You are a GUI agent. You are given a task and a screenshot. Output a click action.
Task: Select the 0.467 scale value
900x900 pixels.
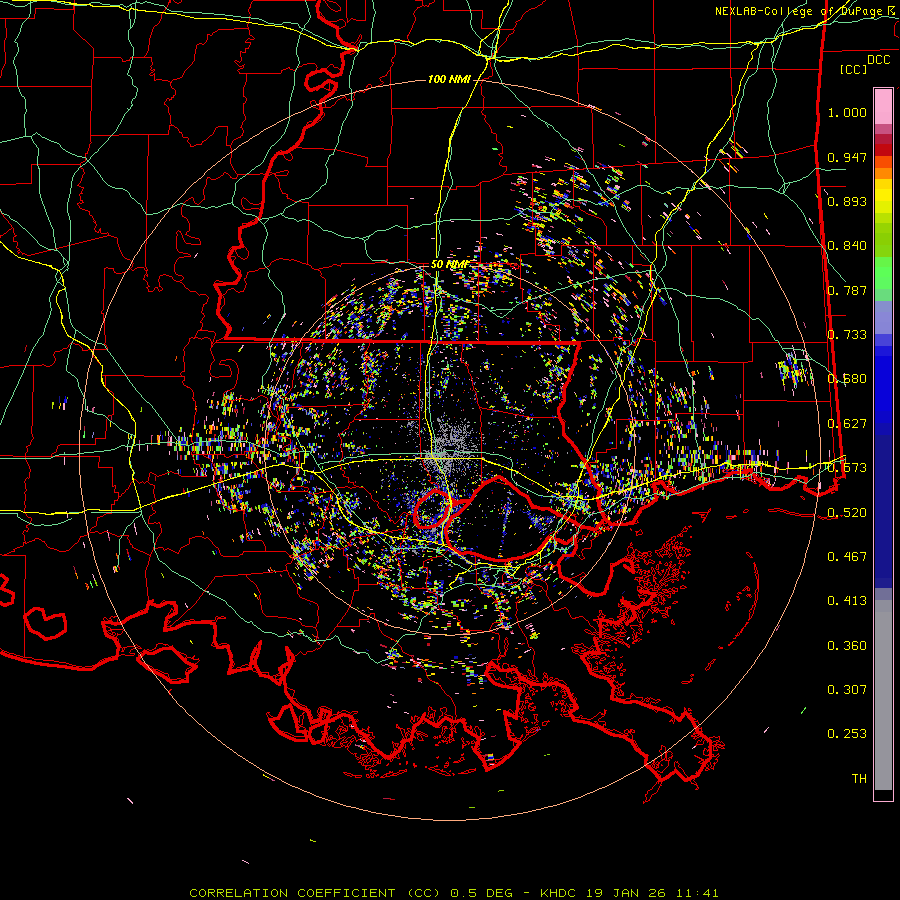pos(847,557)
